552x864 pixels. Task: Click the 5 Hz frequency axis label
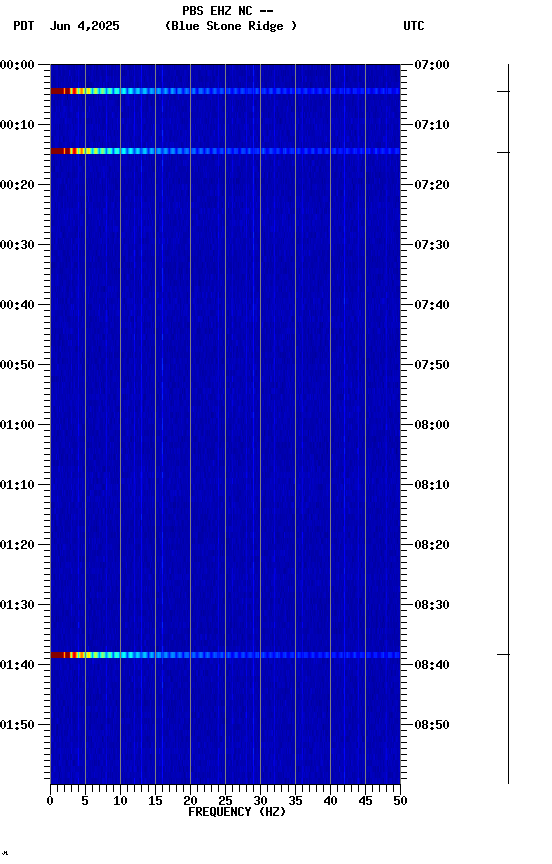coord(85,801)
